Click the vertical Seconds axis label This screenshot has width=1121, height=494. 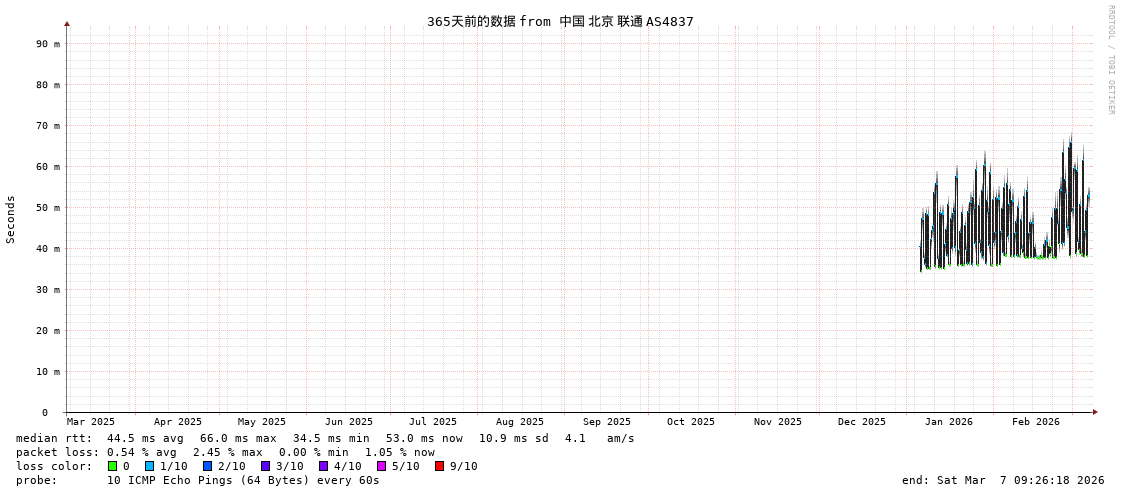[x=11, y=219]
